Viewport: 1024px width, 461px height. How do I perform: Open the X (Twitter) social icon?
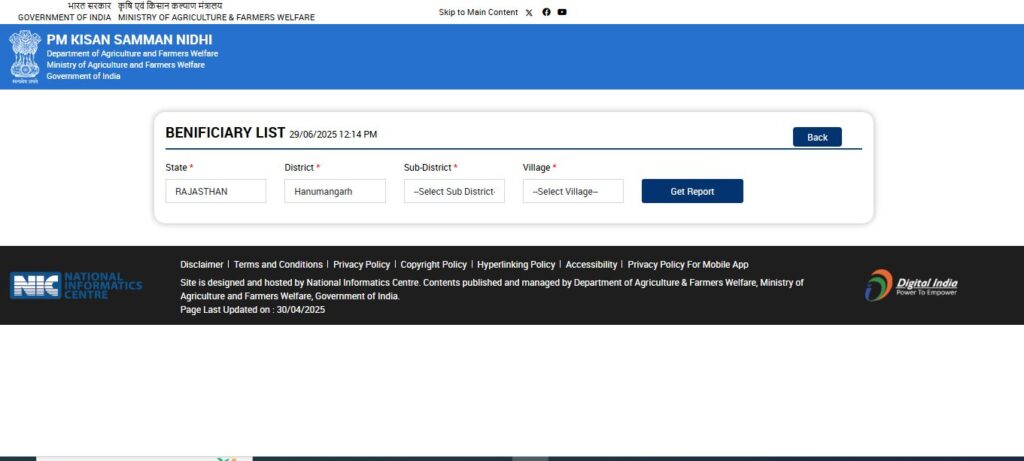pyautogui.click(x=529, y=13)
